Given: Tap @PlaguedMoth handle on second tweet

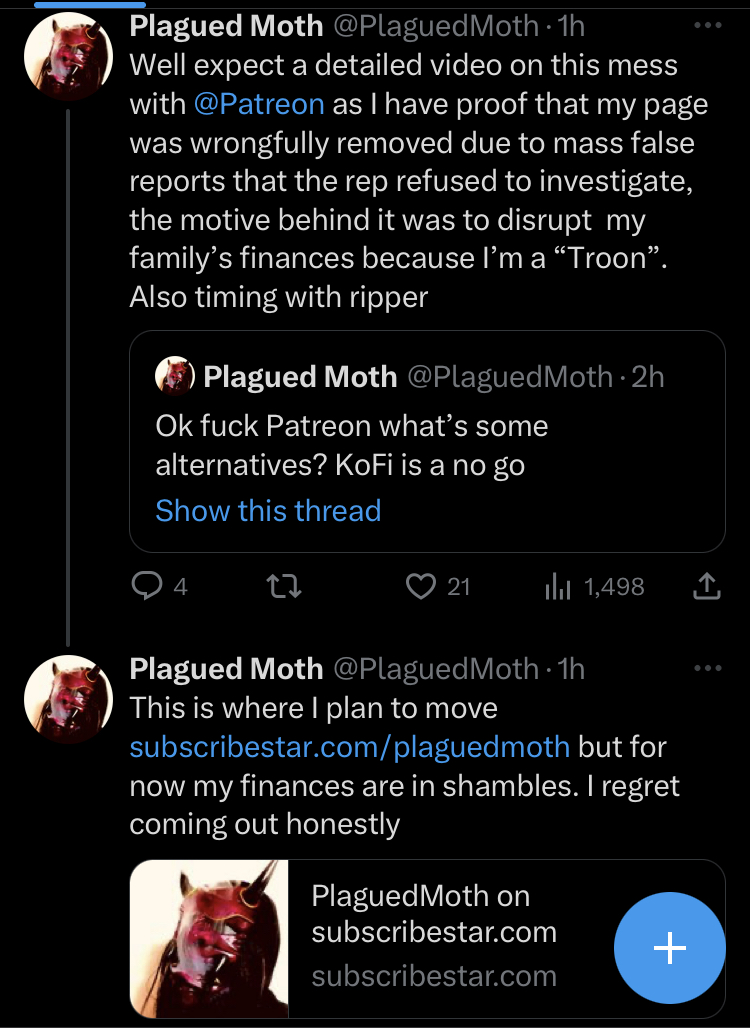Looking at the screenshot, I should click(436, 669).
